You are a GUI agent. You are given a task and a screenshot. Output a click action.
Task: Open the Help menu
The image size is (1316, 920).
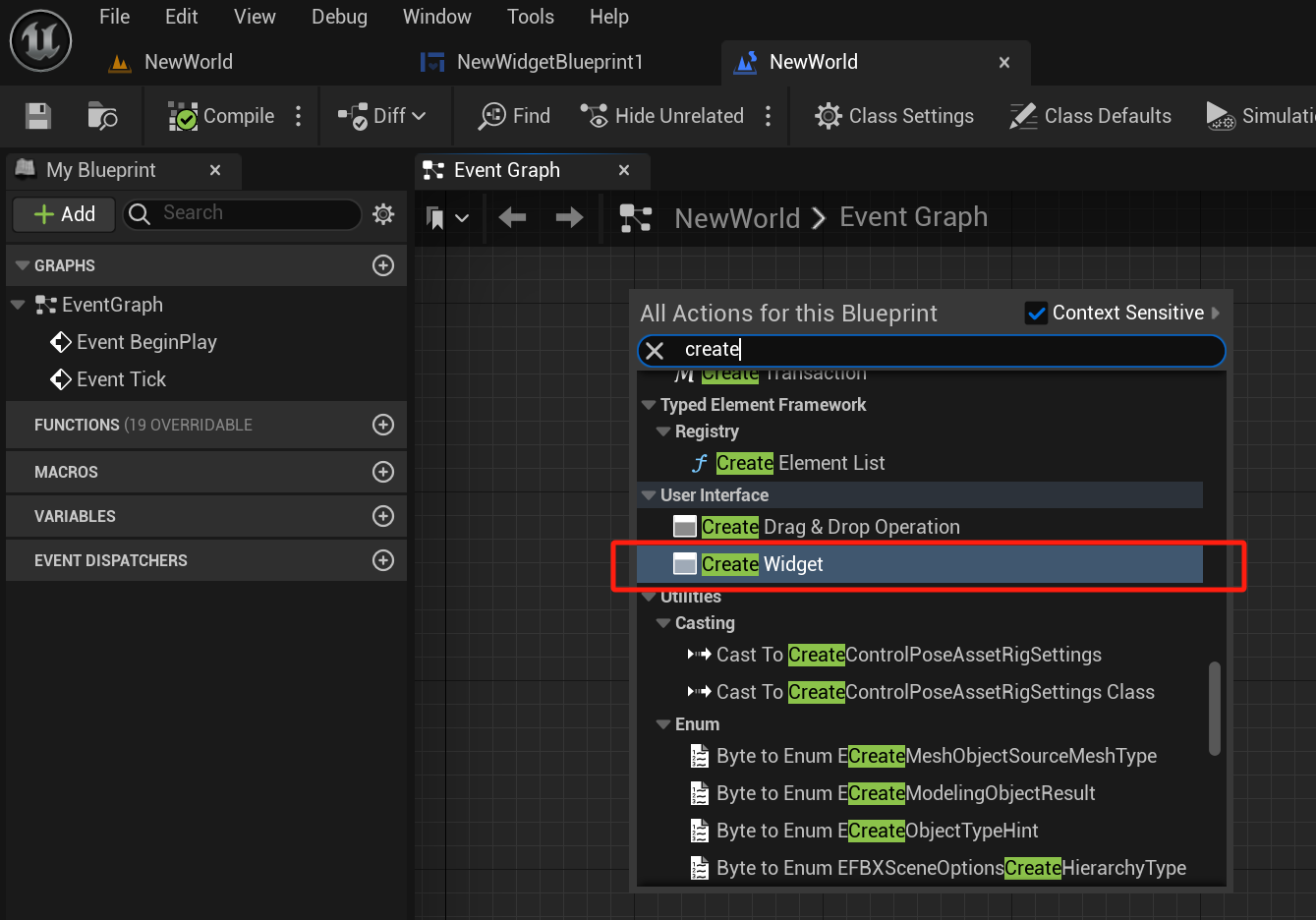pos(608,17)
